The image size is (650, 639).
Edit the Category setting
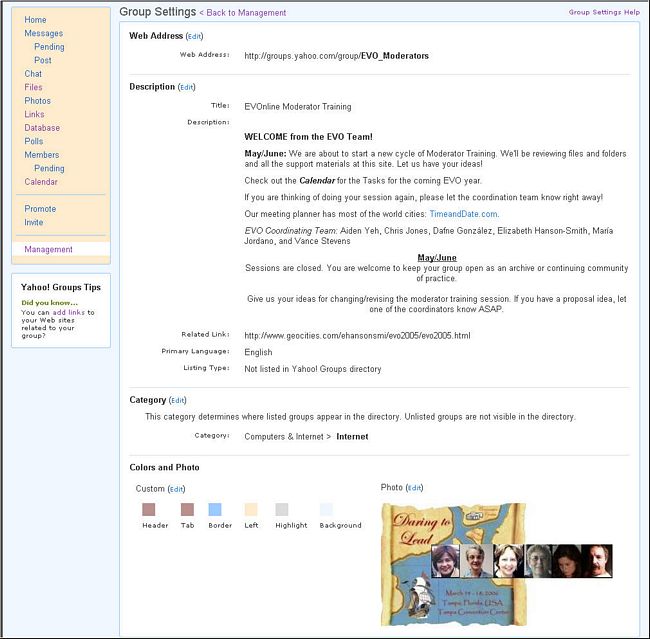(177, 401)
